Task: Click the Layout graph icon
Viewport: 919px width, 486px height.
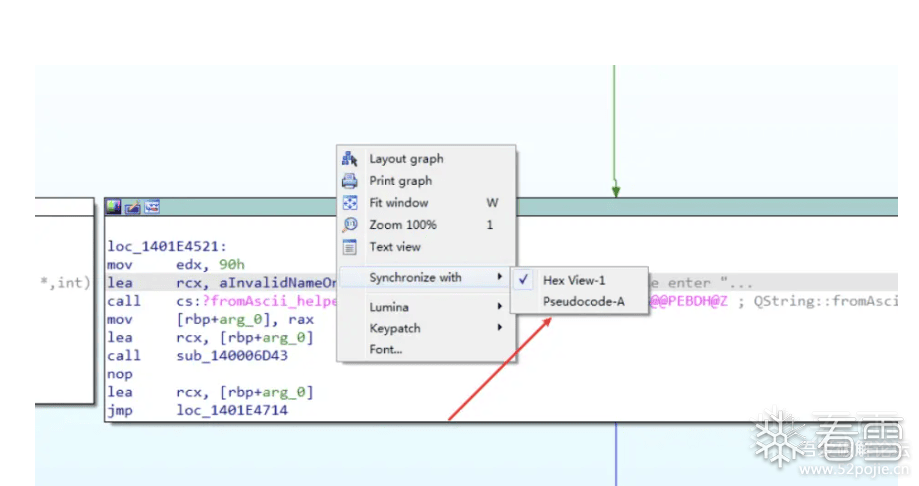Action: [x=350, y=159]
